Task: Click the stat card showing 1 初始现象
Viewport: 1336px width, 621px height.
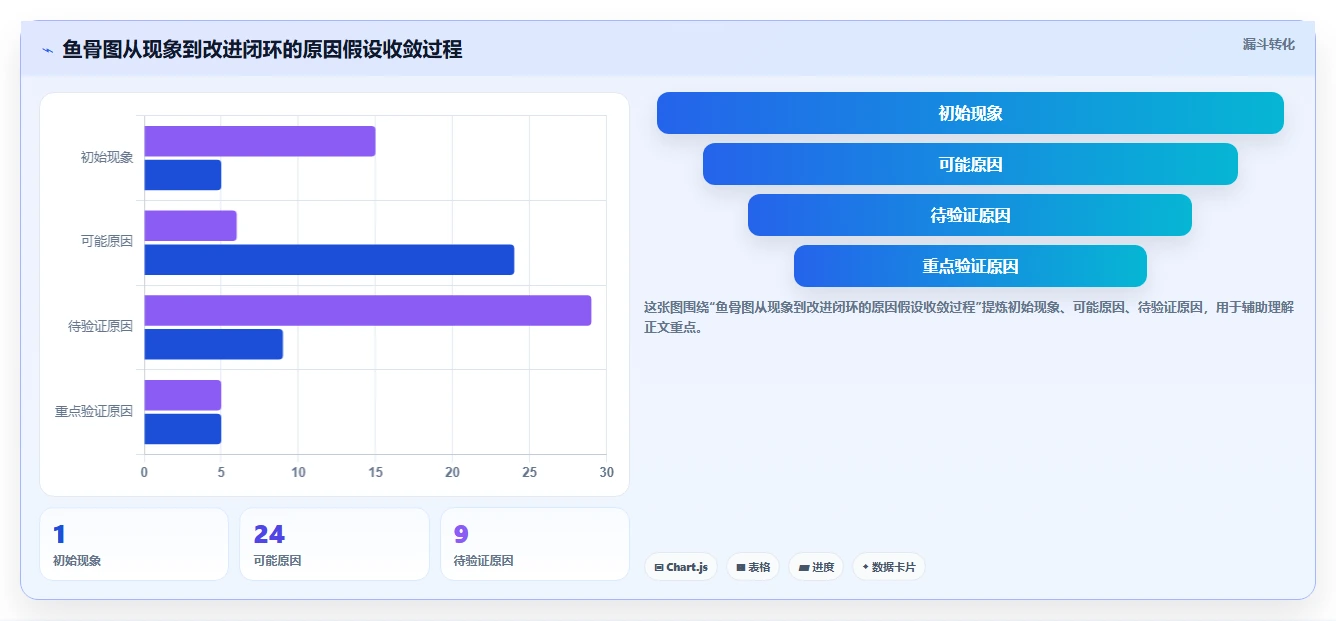Action: click(x=134, y=544)
